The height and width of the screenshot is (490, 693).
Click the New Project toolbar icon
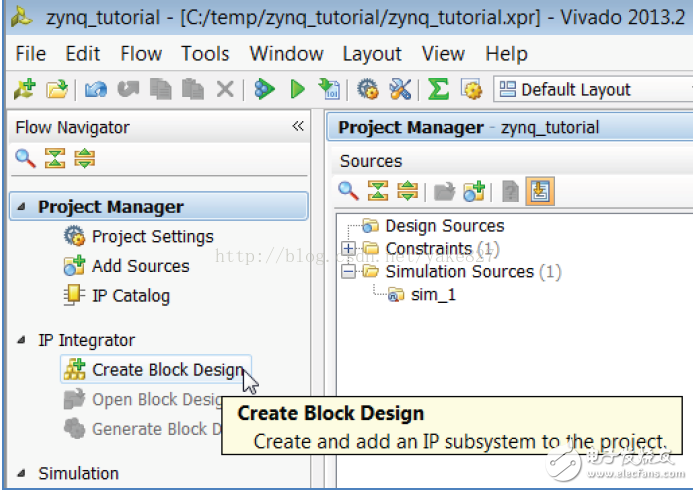point(23,89)
